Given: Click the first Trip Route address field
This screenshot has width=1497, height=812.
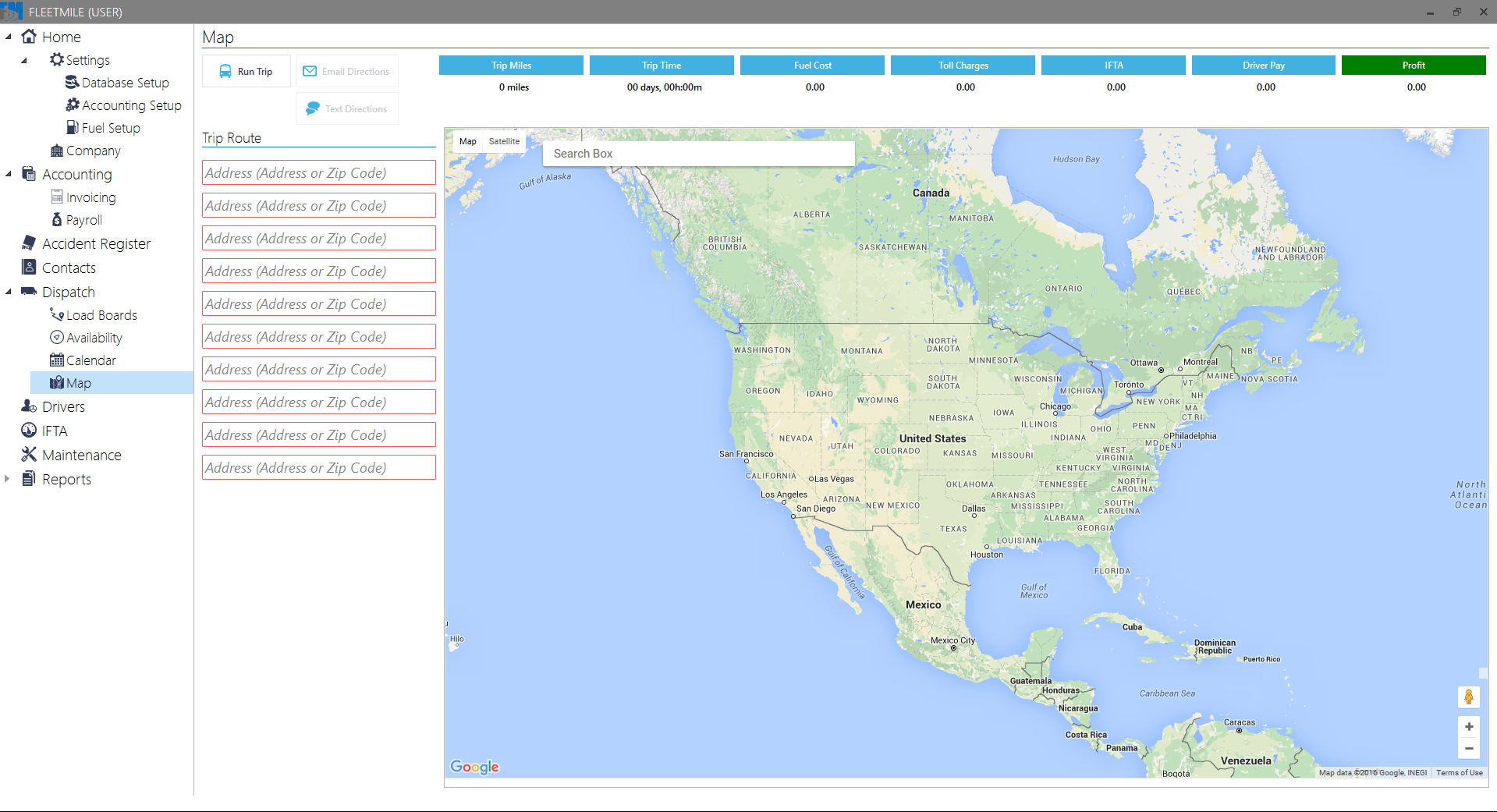Looking at the screenshot, I should pyautogui.click(x=319, y=173).
